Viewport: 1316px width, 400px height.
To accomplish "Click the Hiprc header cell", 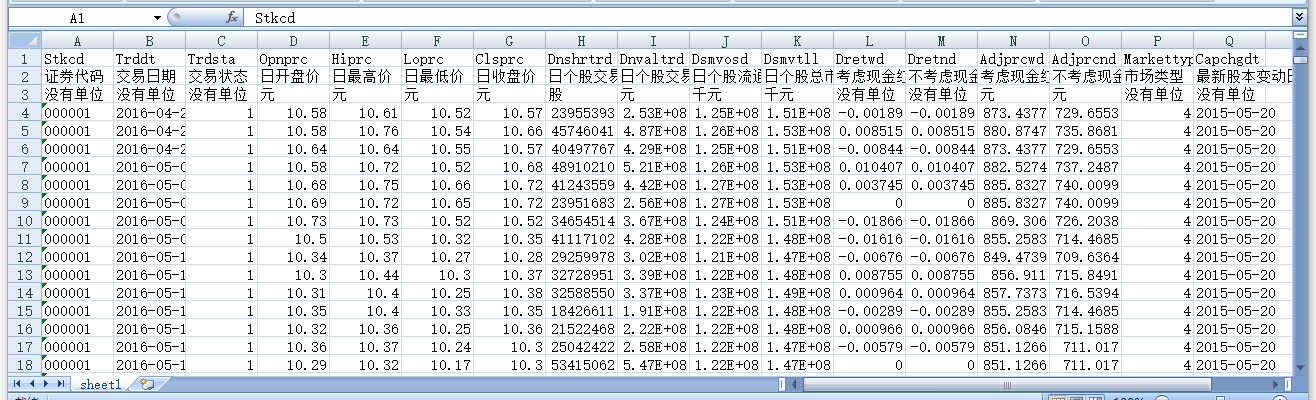I will pyautogui.click(x=365, y=58).
